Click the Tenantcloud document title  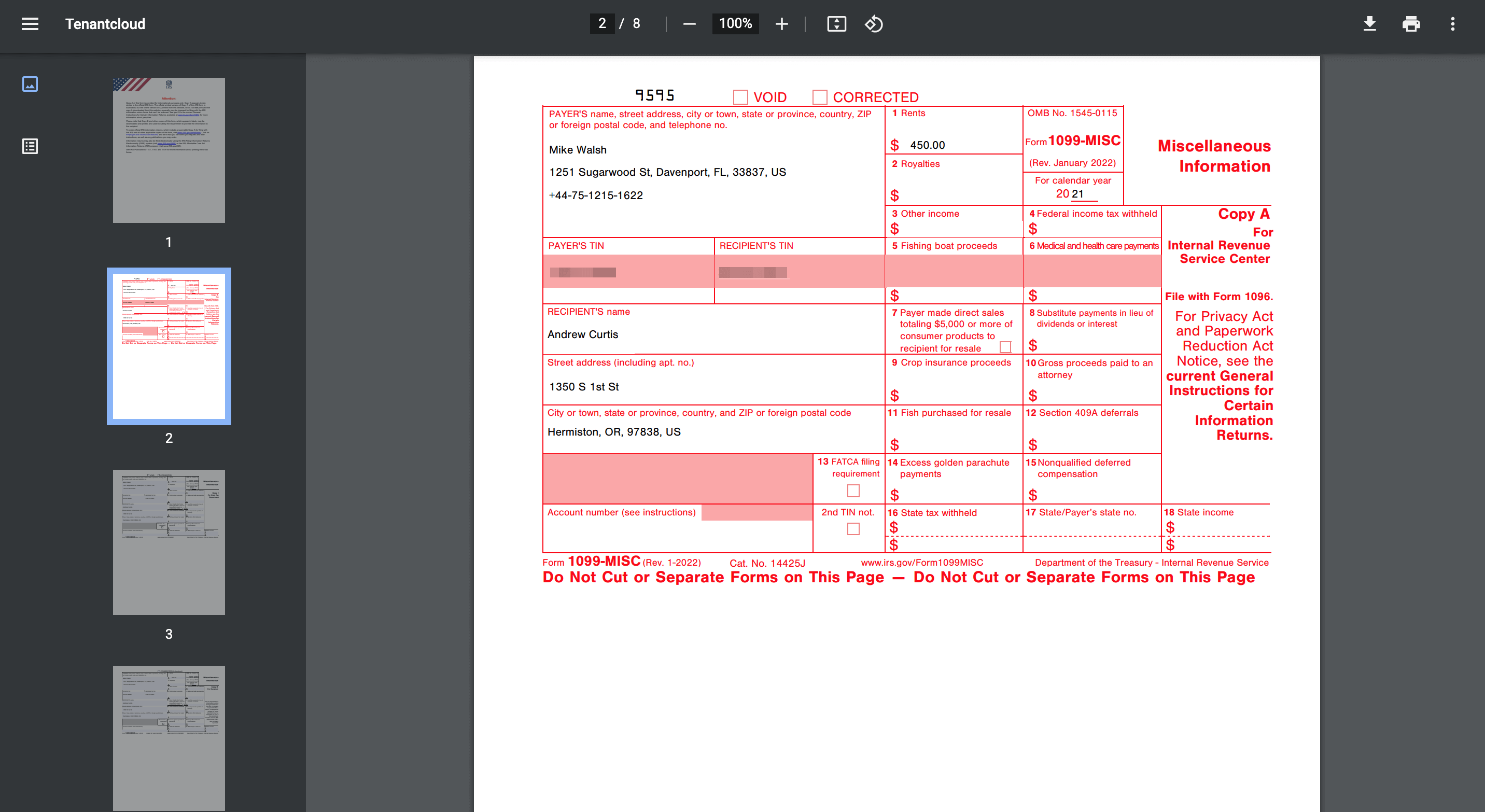tap(105, 24)
